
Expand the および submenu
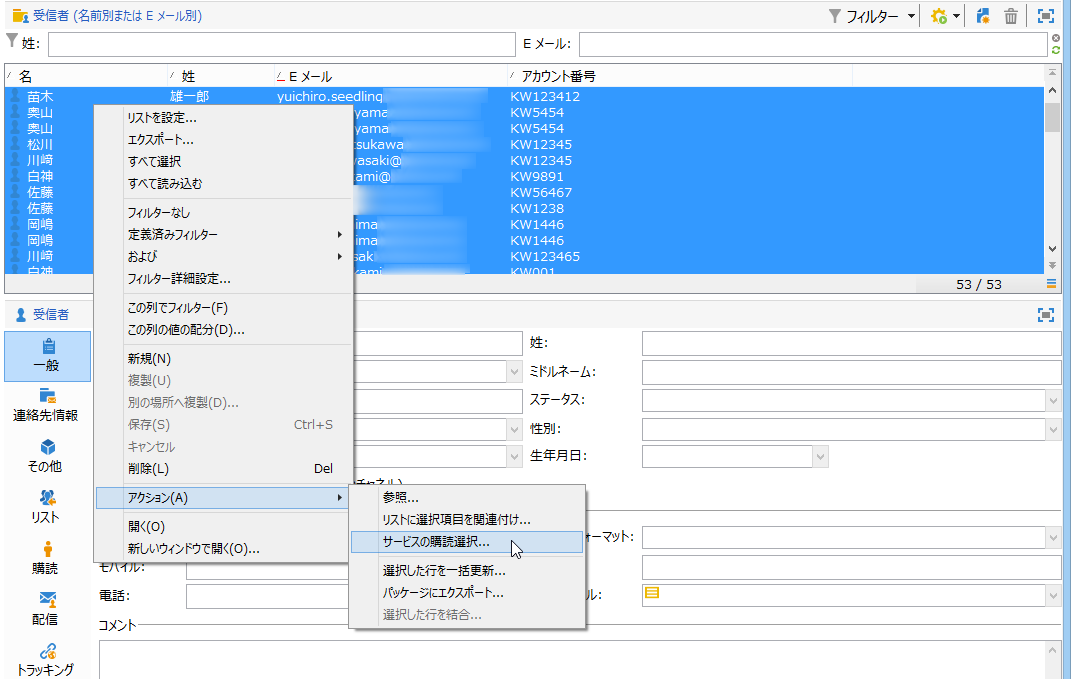pyautogui.click(x=339, y=256)
